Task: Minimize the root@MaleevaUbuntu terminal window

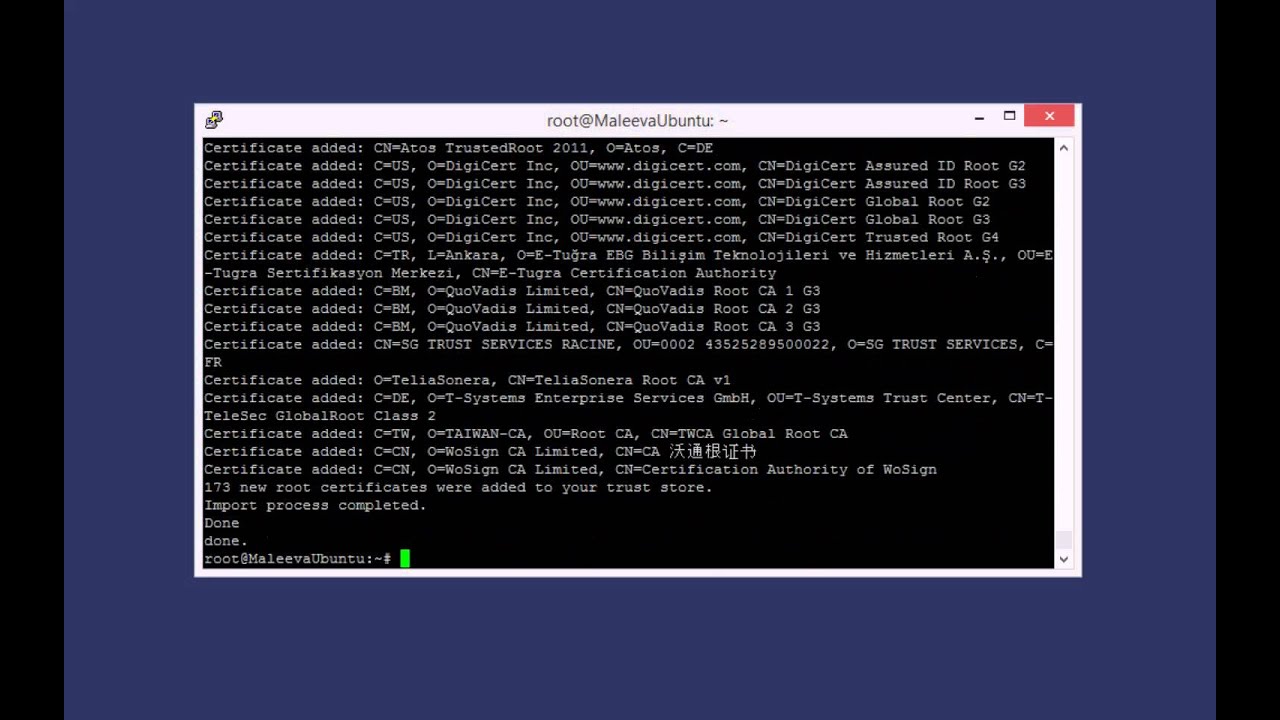Action: 979,117
